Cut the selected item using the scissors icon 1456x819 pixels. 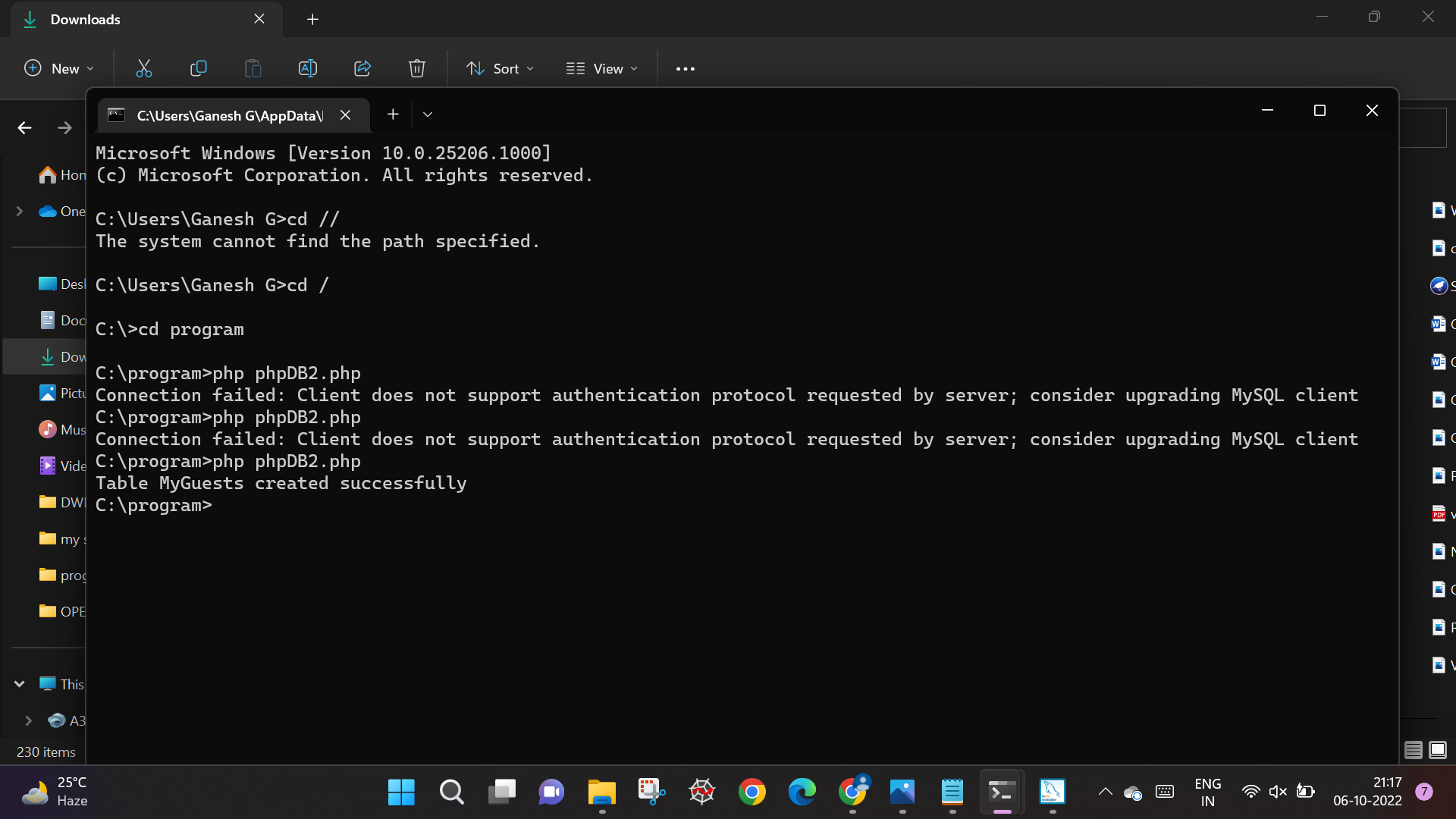coord(144,68)
